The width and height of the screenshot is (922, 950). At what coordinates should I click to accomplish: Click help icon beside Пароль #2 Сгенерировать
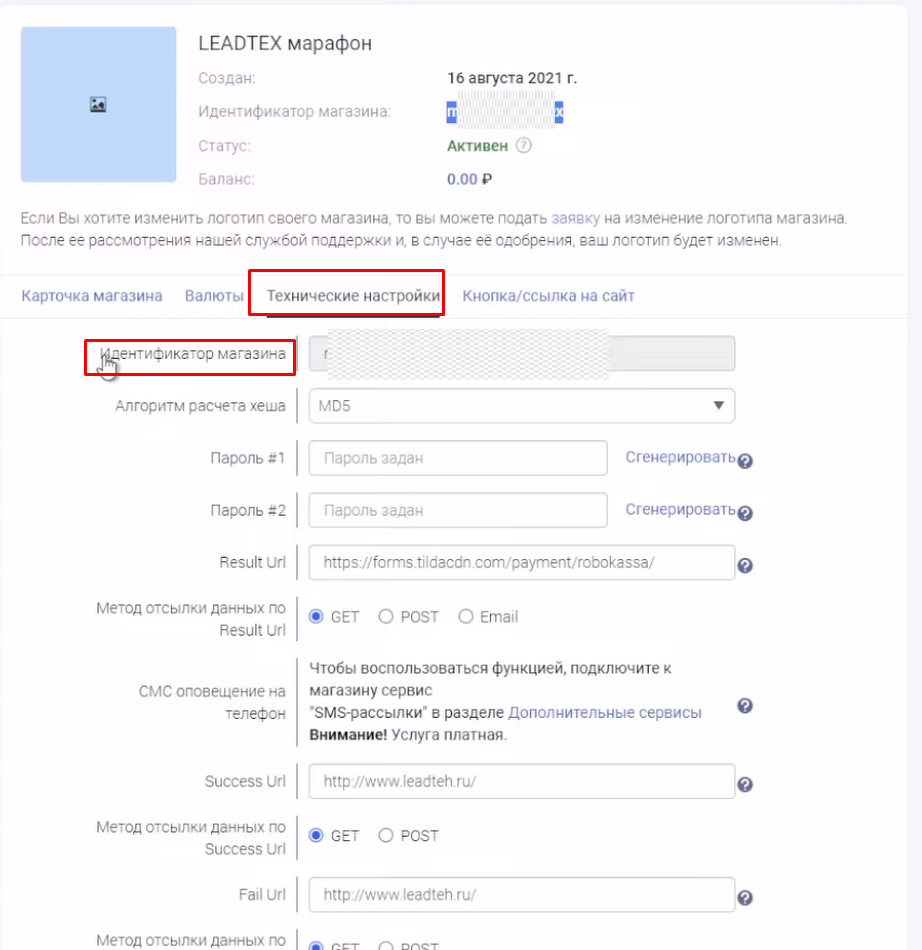pyautogui.click(x=745, y=512)
